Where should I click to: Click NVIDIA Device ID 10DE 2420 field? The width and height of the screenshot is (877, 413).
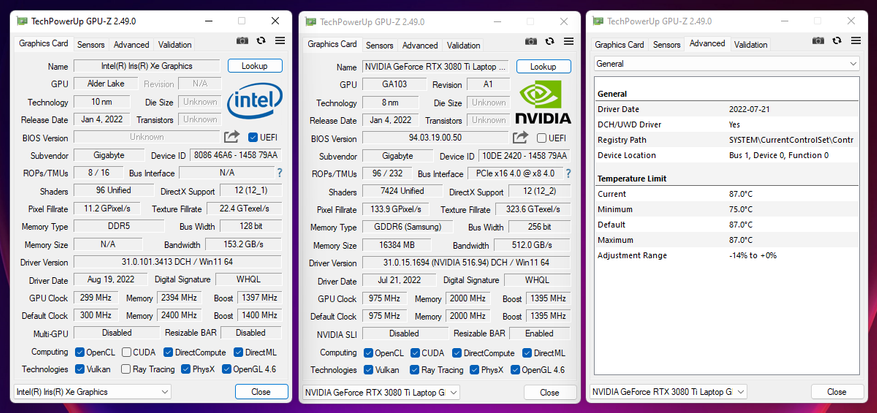pos(525,156)
